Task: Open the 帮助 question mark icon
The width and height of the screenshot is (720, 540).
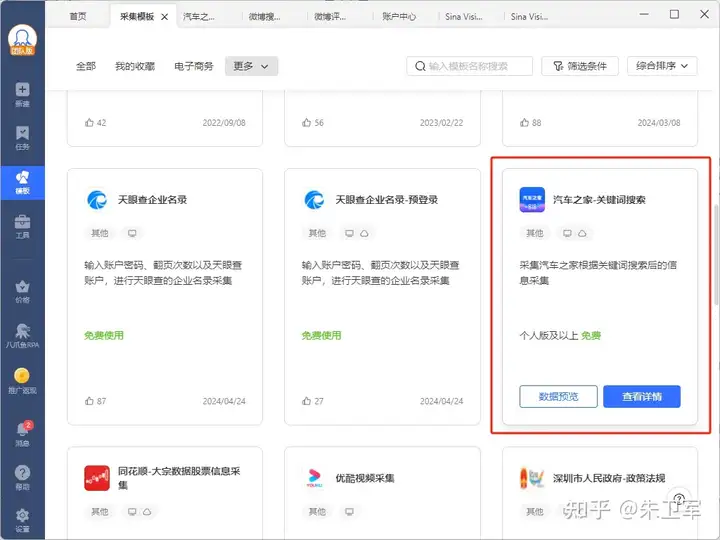Action: click(x=22, y=478)
